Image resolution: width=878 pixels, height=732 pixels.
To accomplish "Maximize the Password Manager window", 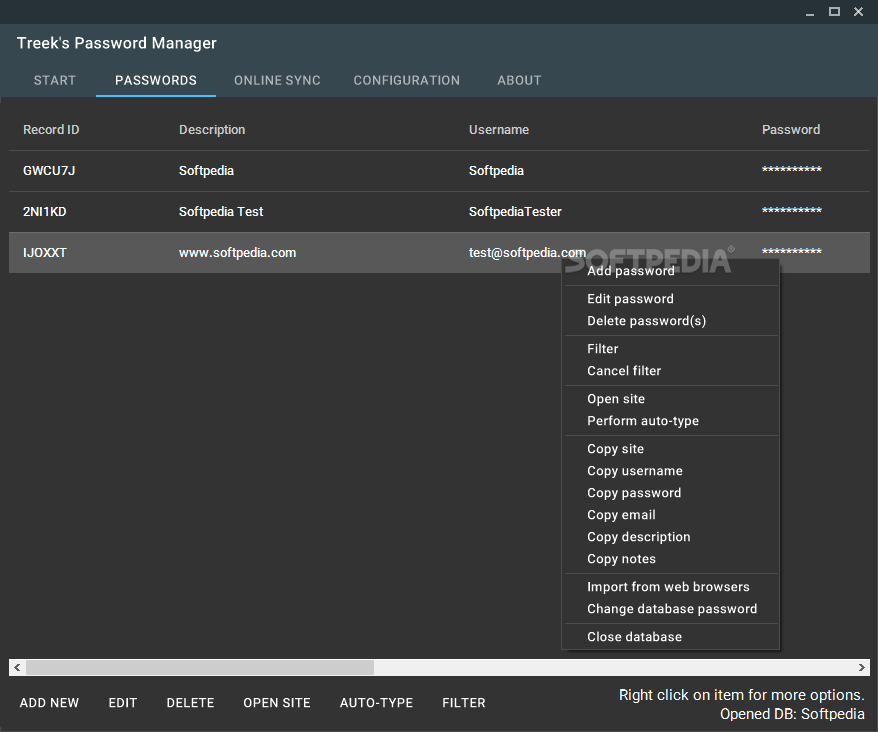I will pos(834,12).
